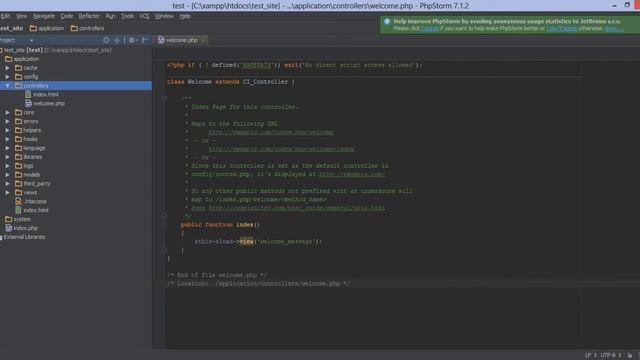Open the Window menu
This screenshot has width=640, height=360.
[164, 16]
